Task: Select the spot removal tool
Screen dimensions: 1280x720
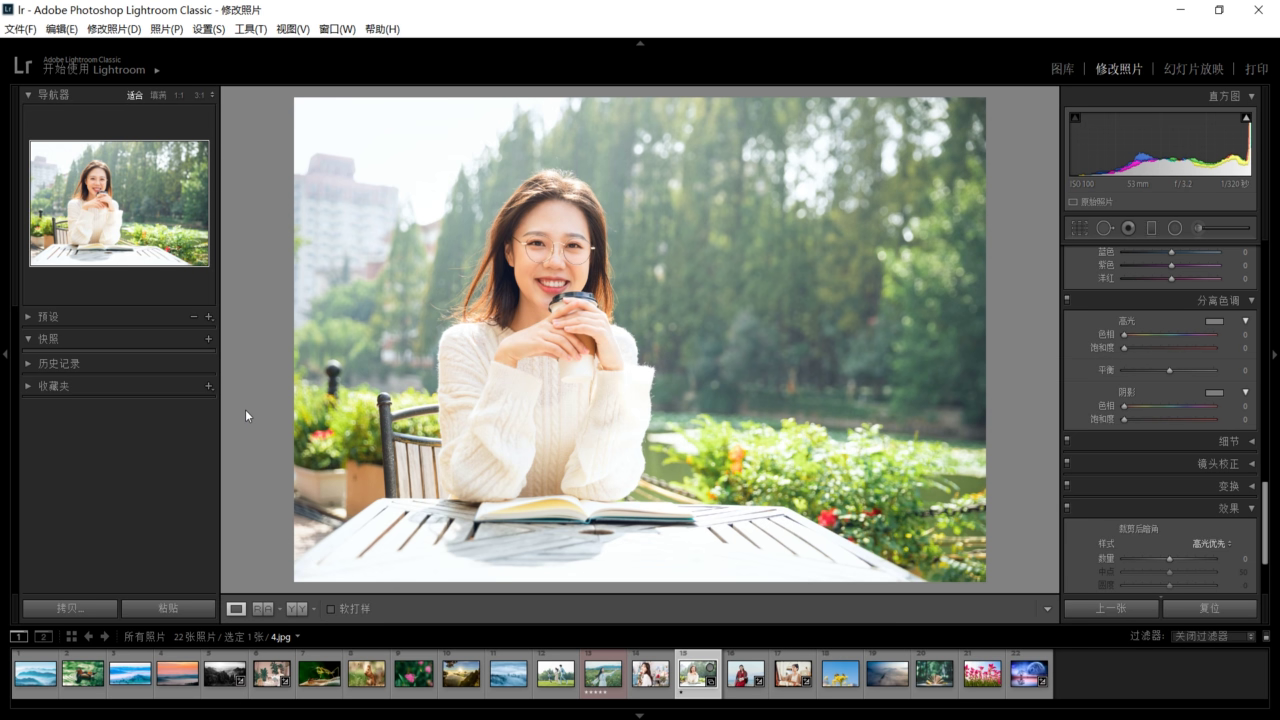Action: click(1104, 228)
